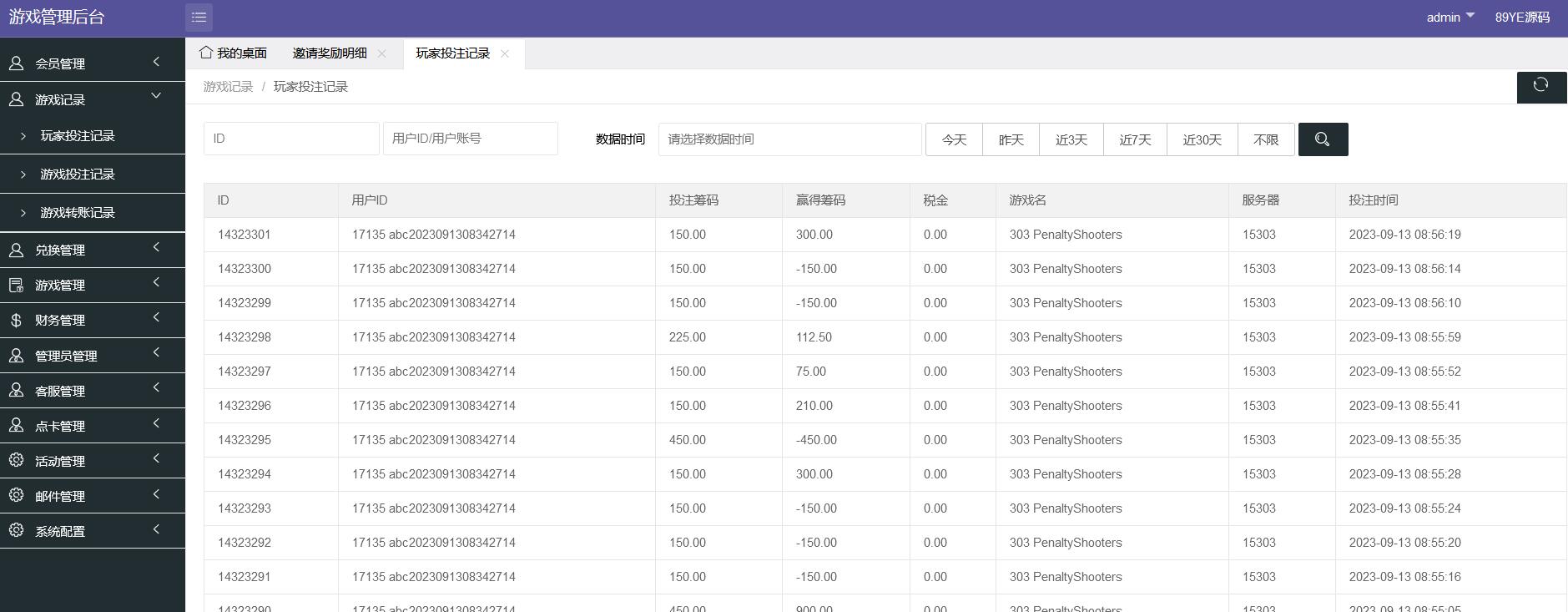This screenshot has height=612, width=1568.
Task: Close the 玩家投注记录 tab
Action: tap(505, 53)
